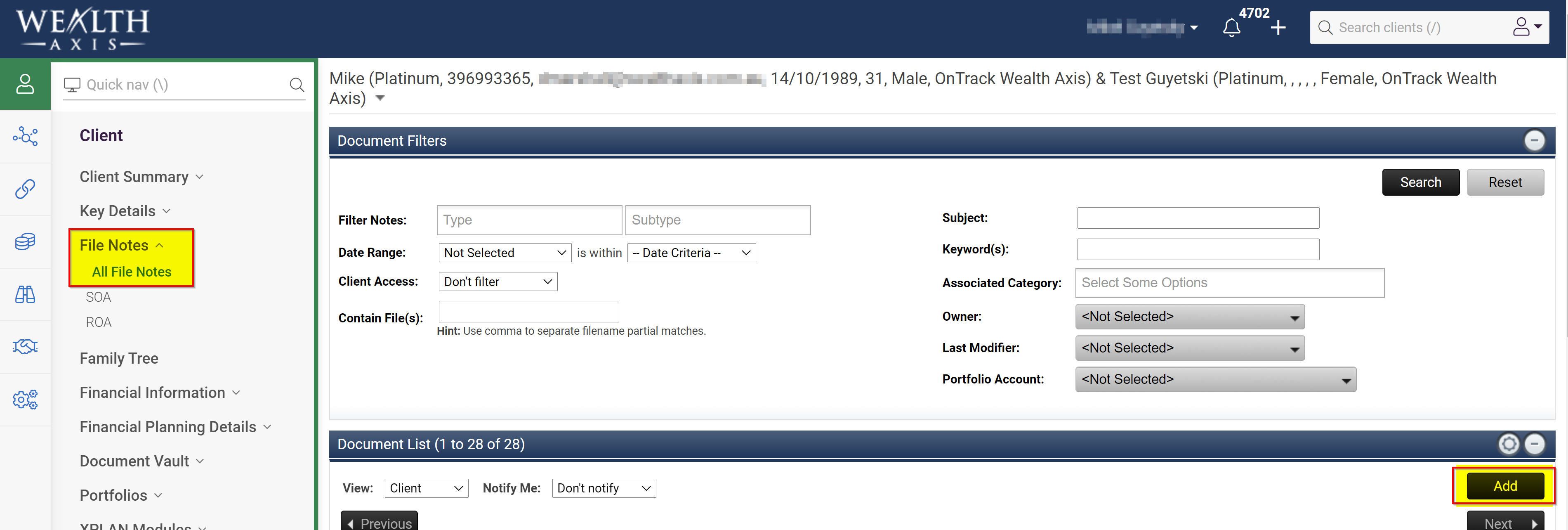1568x530 pixels.
Task: Collapse the Document List panel
Action: [1534, 444]
